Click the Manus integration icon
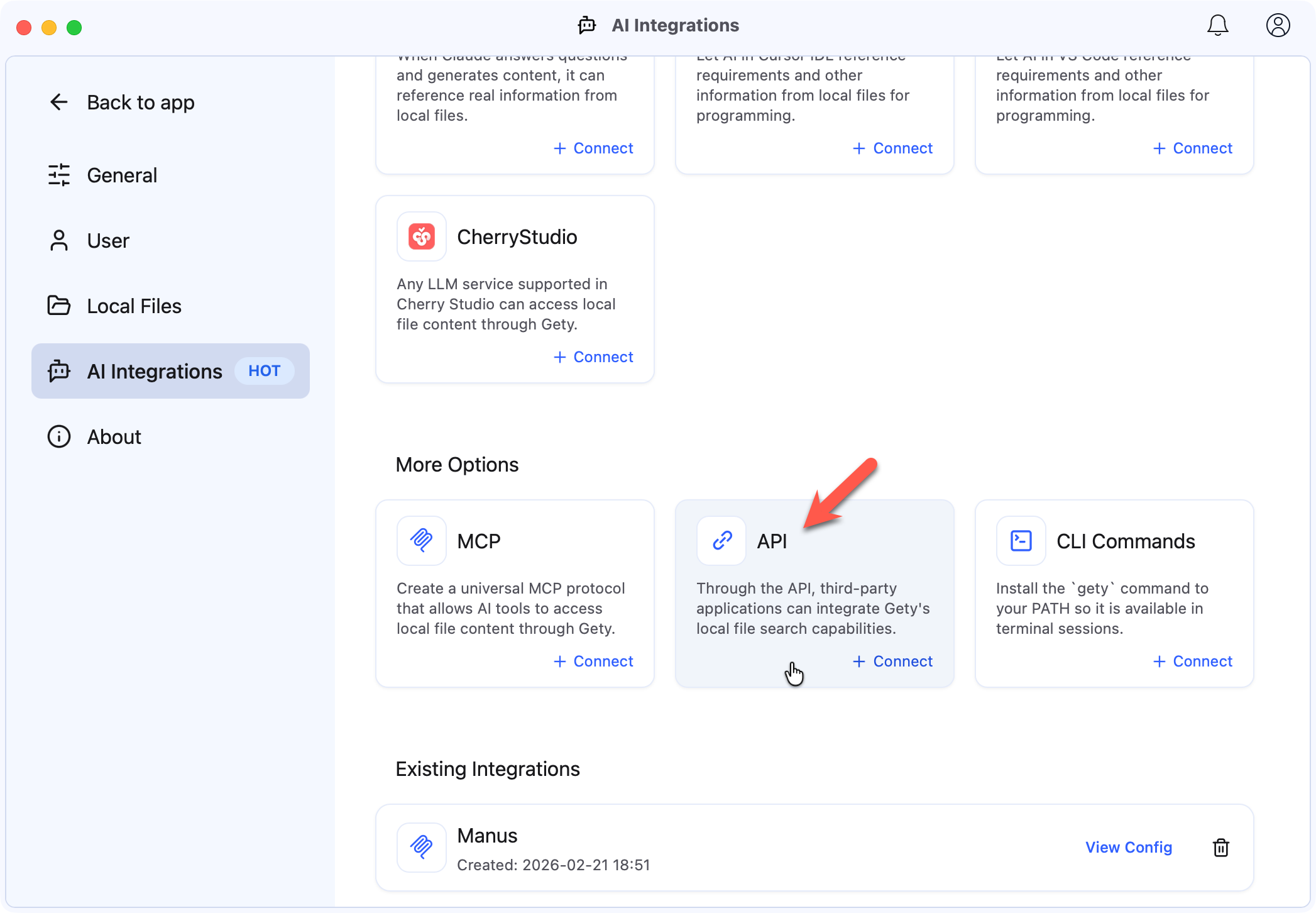This screenshot has height=913, width=1316. click(421, 847)
